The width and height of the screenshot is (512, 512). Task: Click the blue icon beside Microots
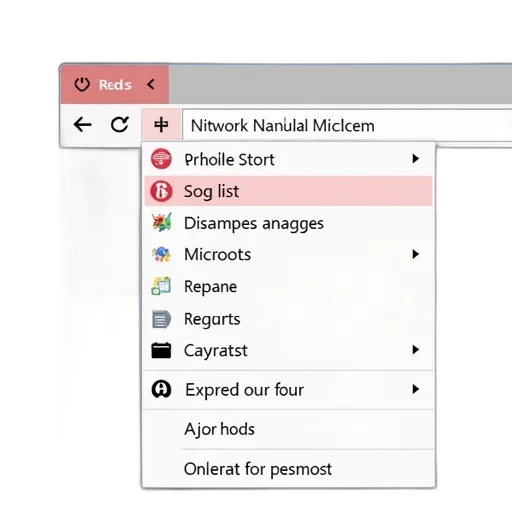tap(161, 254)
